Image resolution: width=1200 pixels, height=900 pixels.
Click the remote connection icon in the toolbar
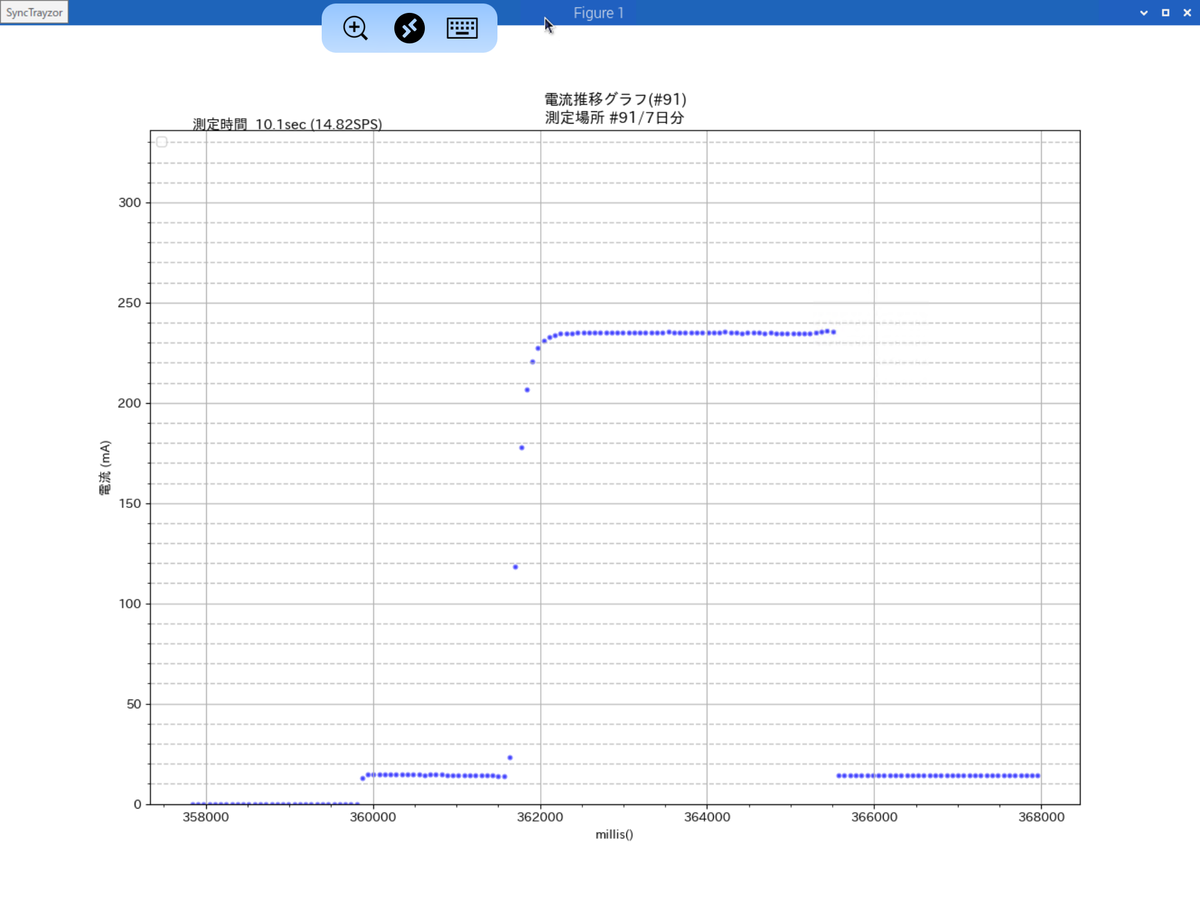(409, 28)
